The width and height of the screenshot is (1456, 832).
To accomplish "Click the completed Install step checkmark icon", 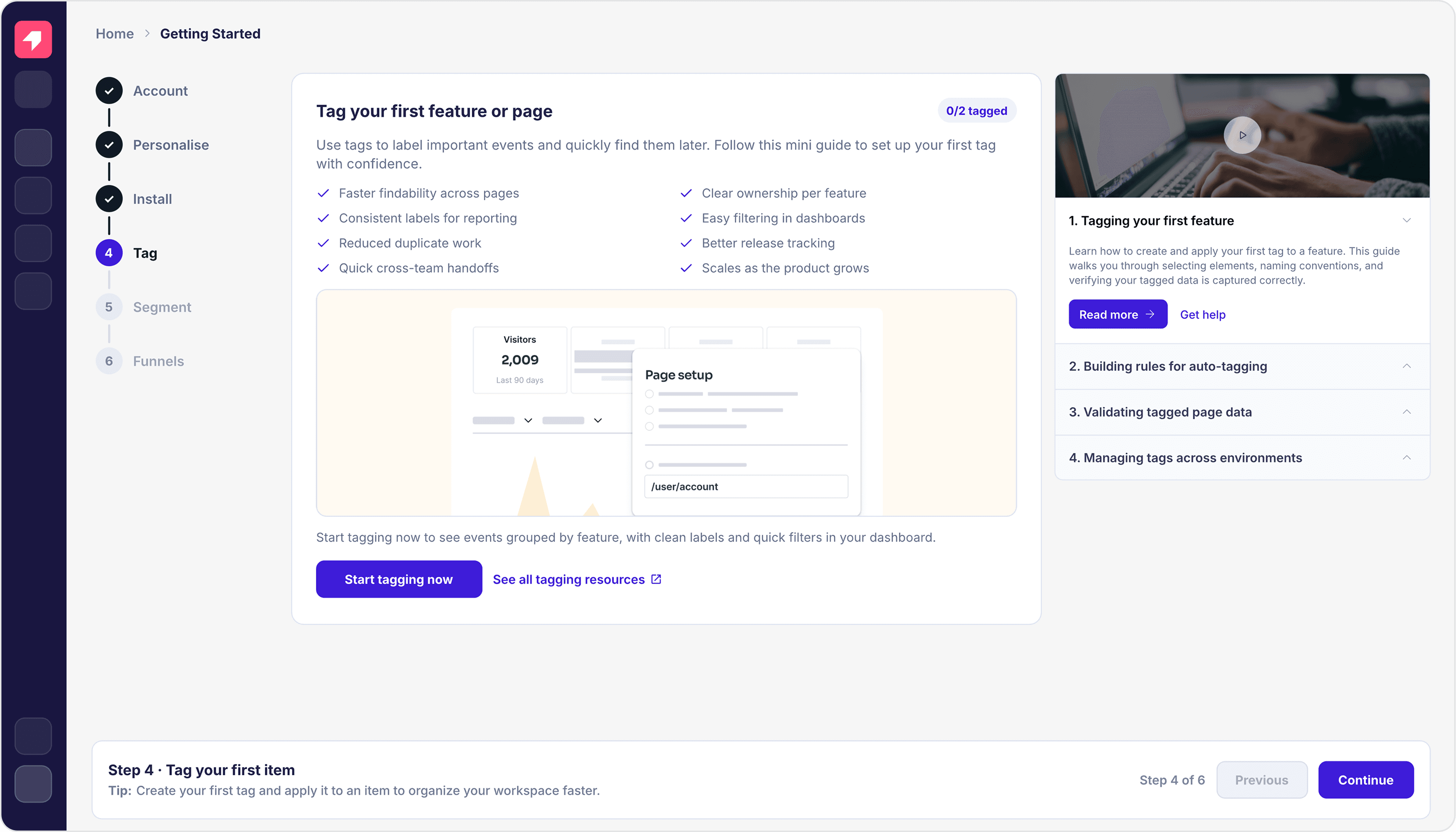I will (x=109, y=198).
